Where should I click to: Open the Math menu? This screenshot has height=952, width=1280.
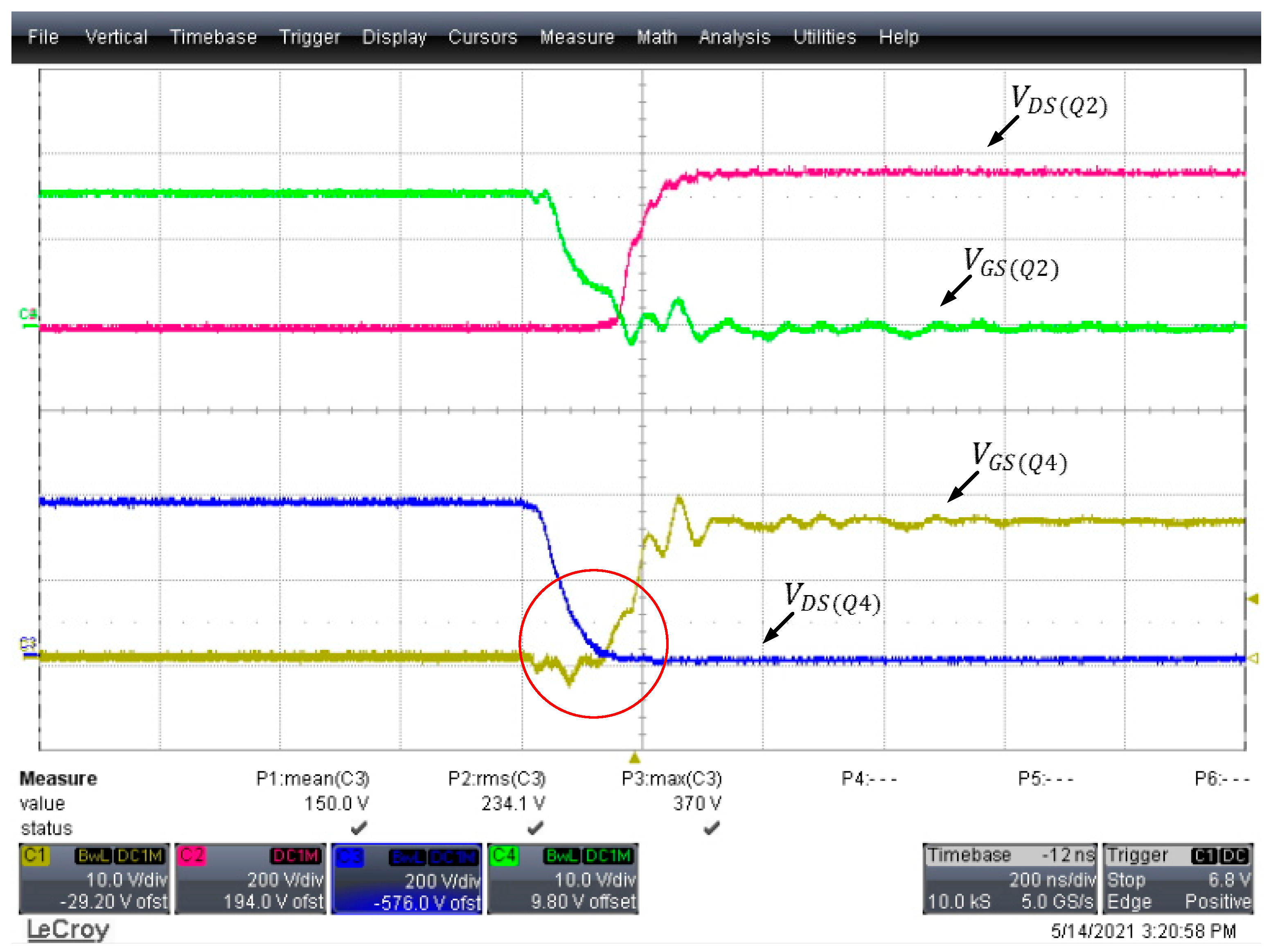(657, 38)
